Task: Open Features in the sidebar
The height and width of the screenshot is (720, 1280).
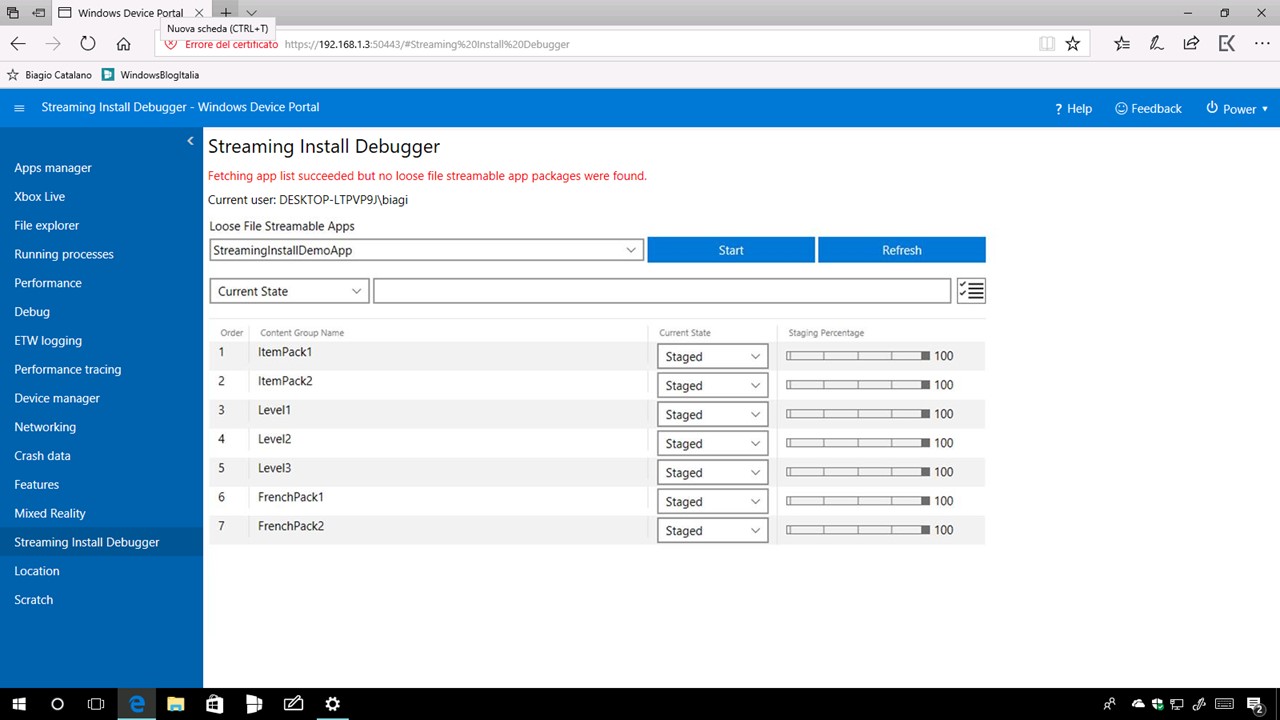Action: 37,485
